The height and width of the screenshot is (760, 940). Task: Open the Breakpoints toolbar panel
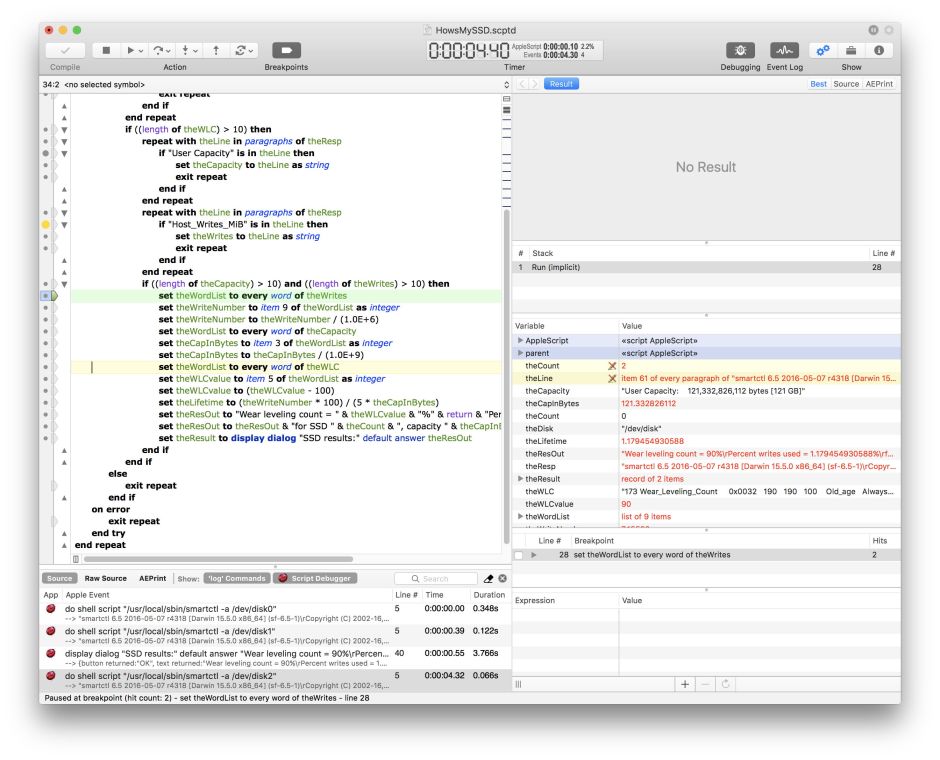coord(285,50)
